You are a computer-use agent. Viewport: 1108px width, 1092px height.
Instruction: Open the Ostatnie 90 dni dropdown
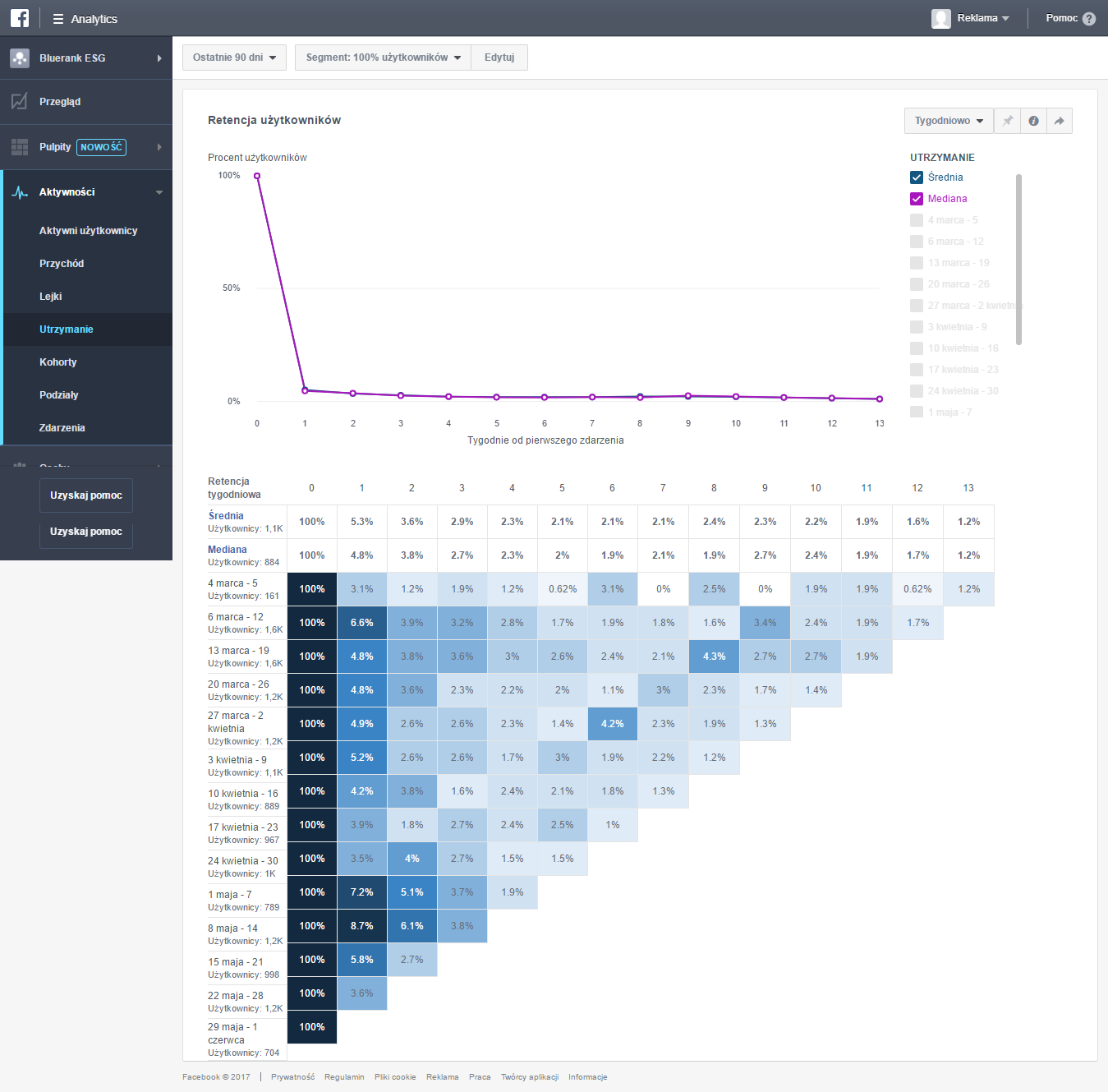click(x=234, y=58)
